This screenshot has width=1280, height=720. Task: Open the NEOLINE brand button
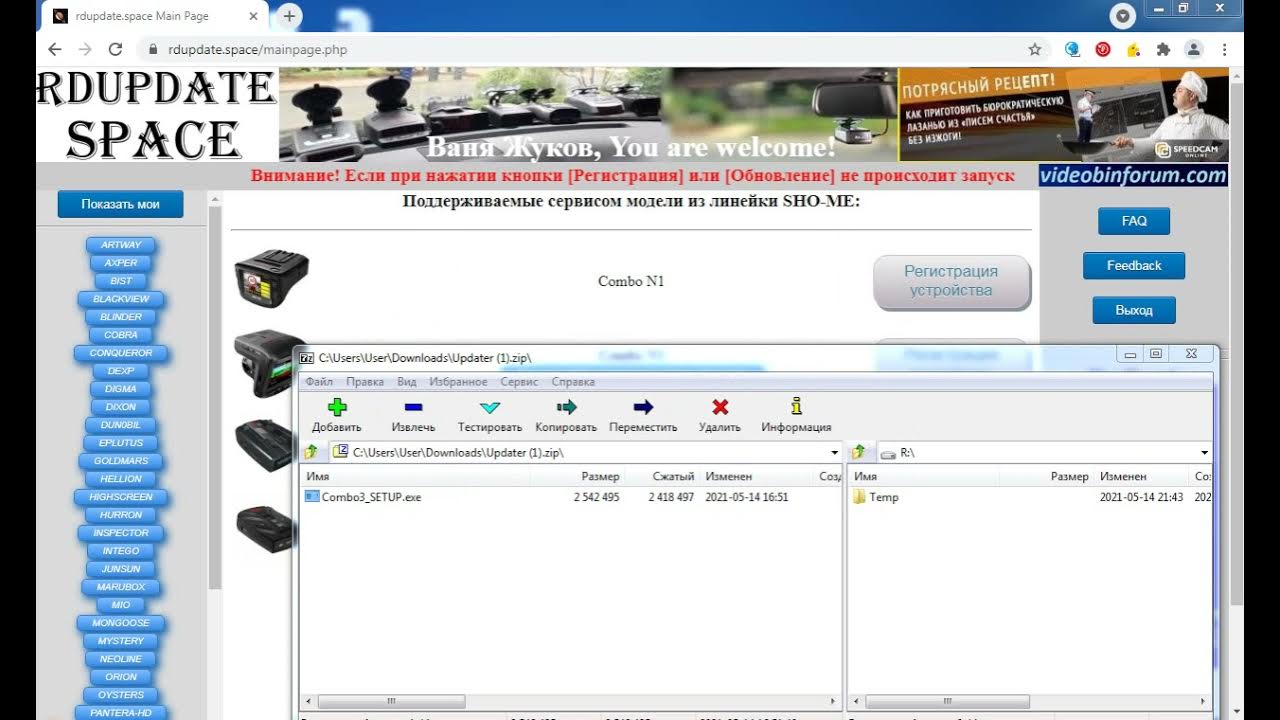click(x=121, y=659)
